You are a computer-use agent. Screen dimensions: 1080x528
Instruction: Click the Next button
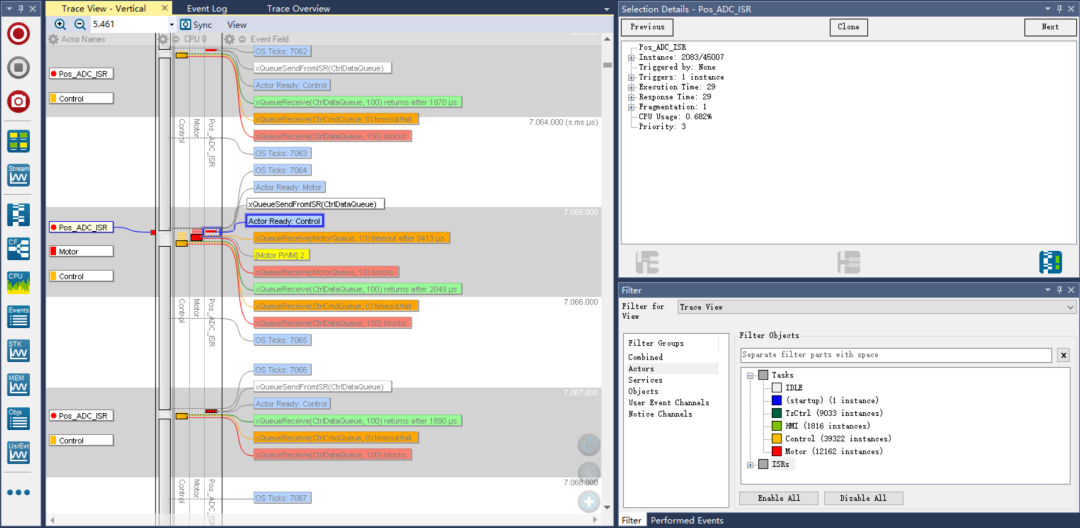click(x=1050, y=27)
